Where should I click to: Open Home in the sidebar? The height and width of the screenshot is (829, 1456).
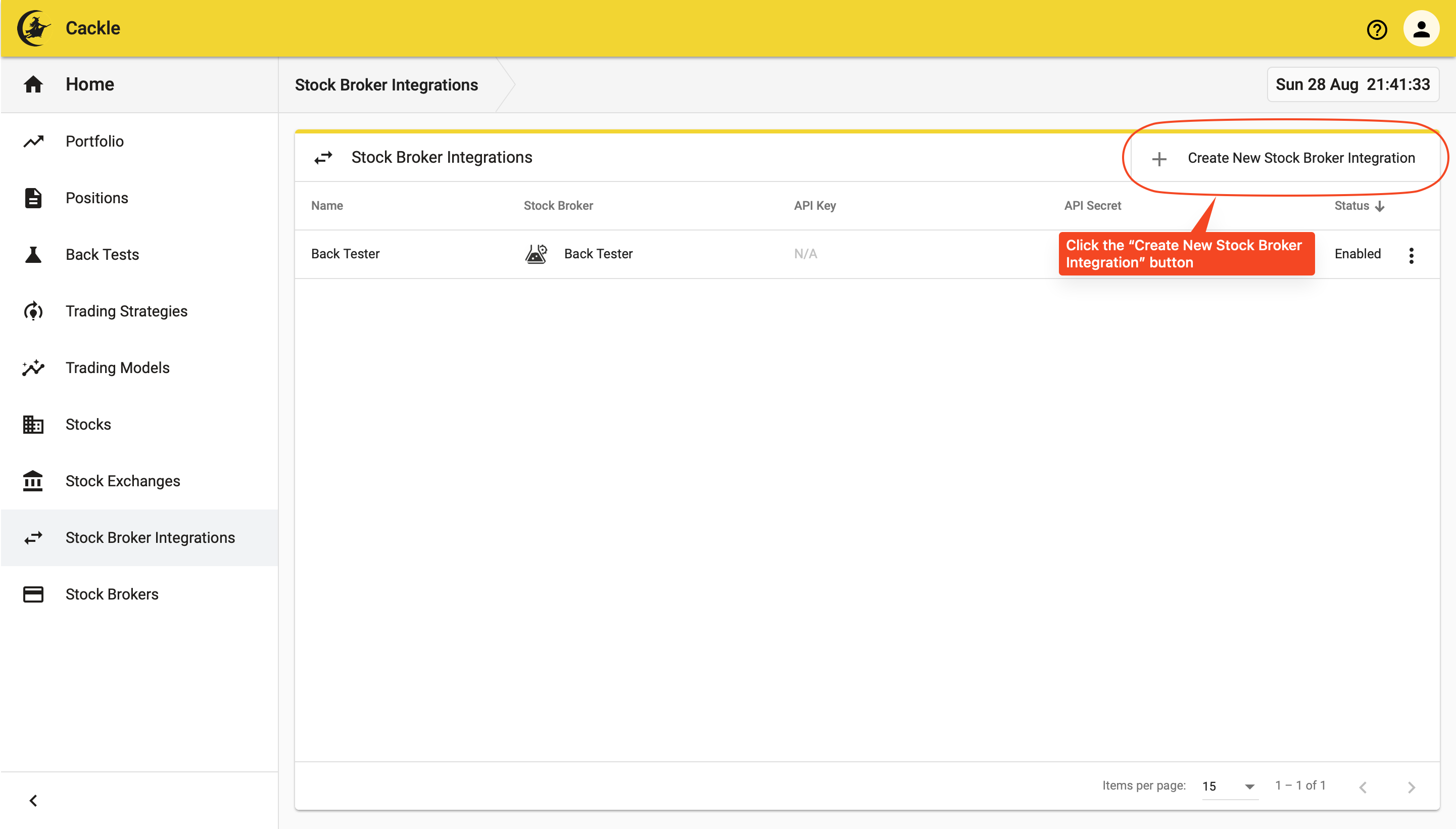[x=139, y=84]
